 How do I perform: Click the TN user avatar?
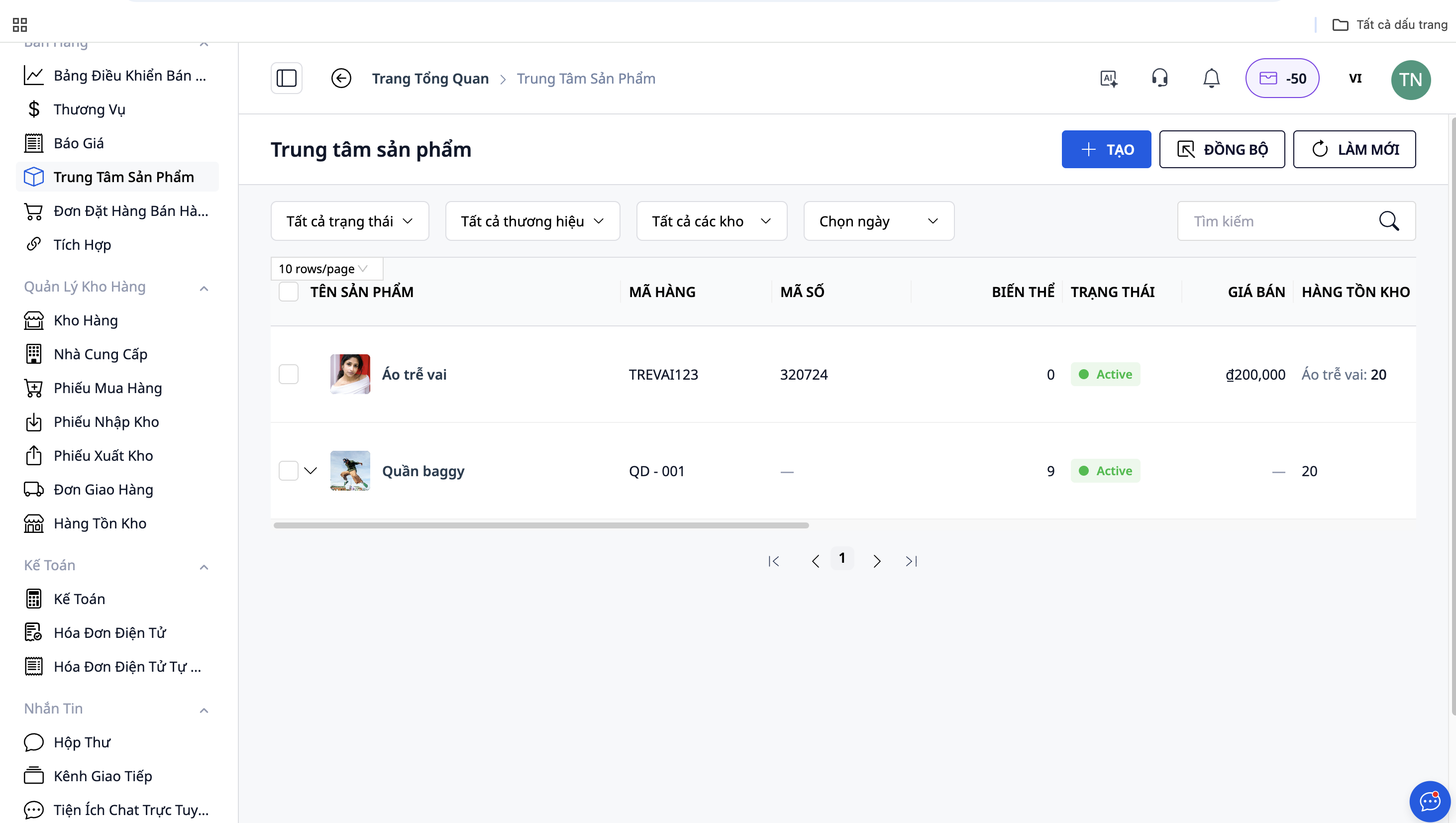[1410, 79]
